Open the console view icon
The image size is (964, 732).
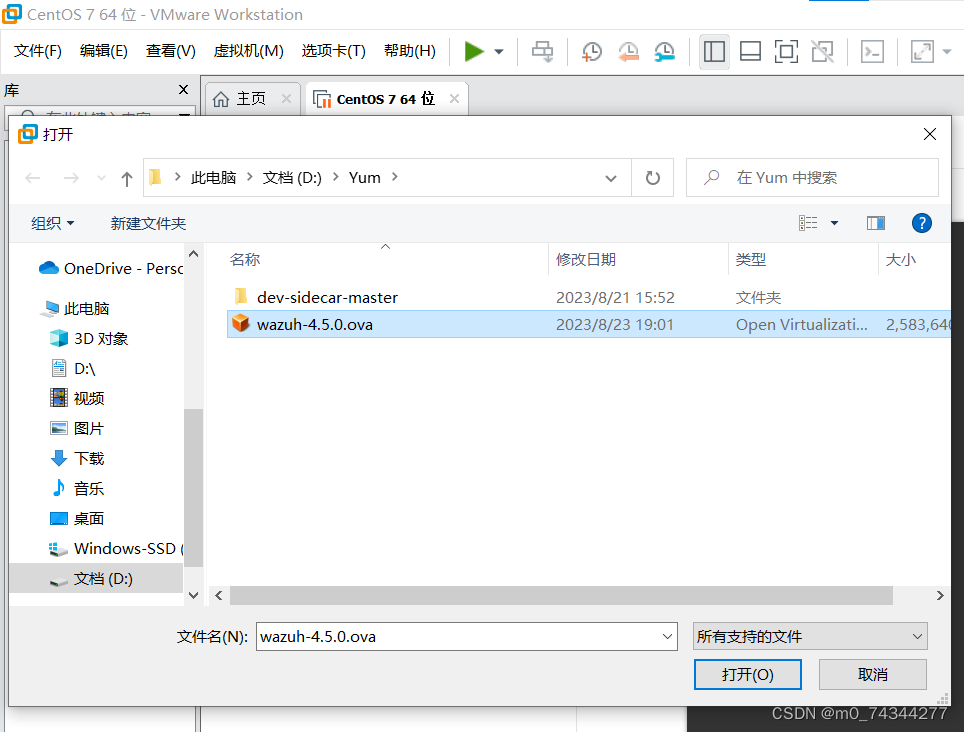pos(872,52)
